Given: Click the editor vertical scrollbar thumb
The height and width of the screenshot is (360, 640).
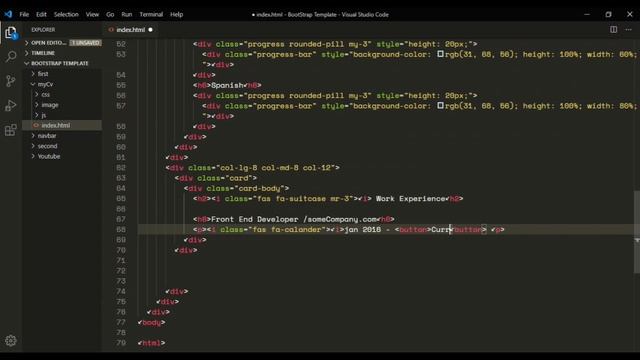Looking at the screenshot, I should coord(637,231).
